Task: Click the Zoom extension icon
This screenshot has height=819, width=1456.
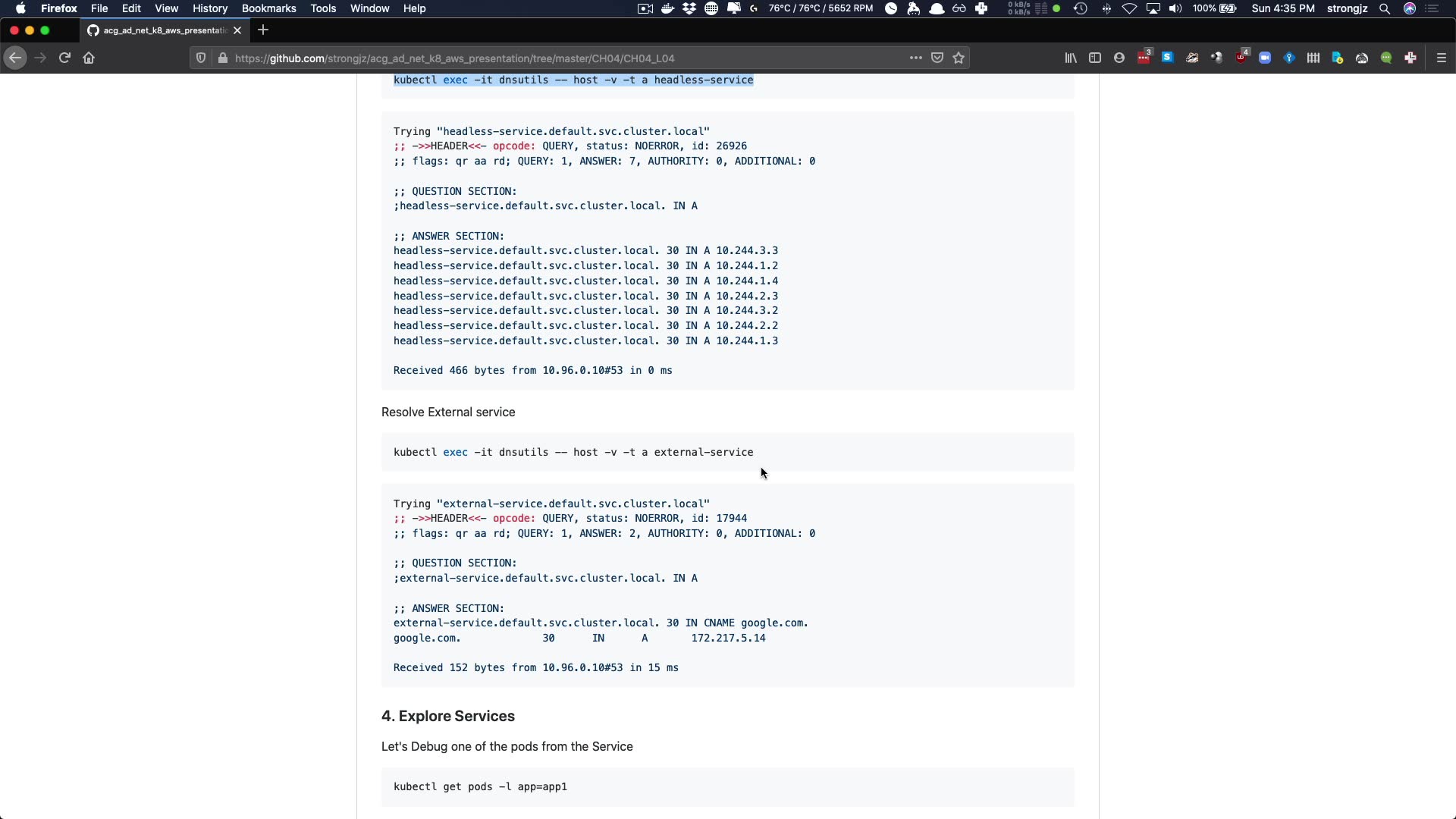Action: point(1265,58)
